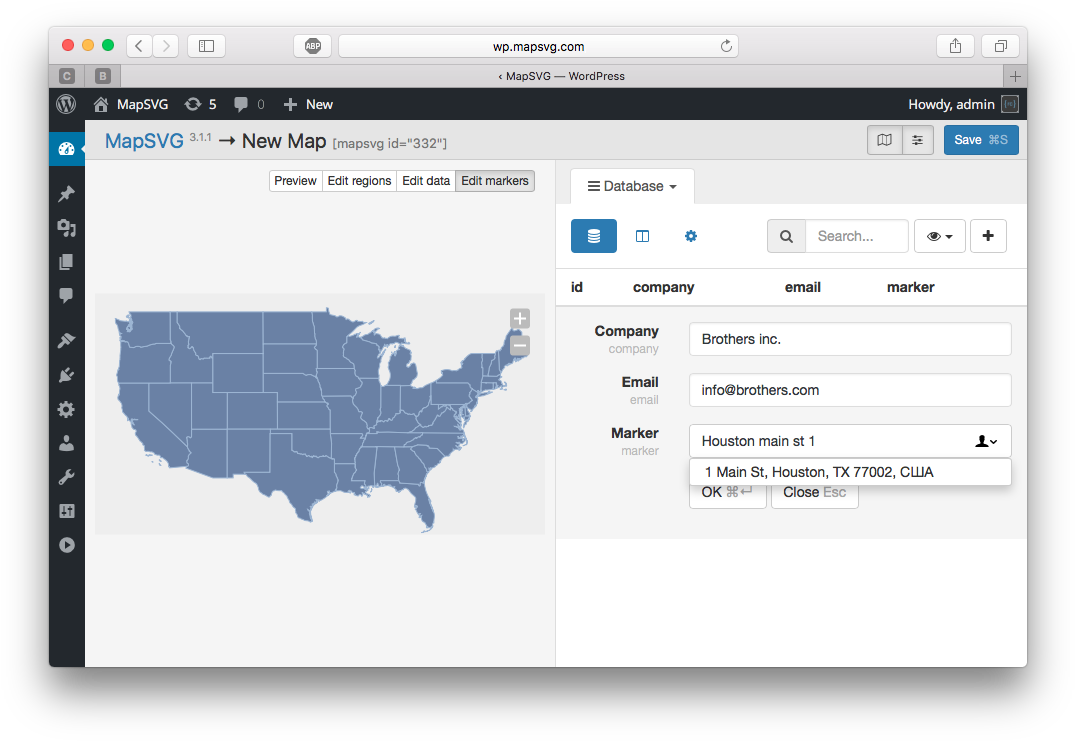This screenshot has height=741, width=1075.
Task: Click the + New admin bar item
Action: pyautogui.click(x=309, y=104)
